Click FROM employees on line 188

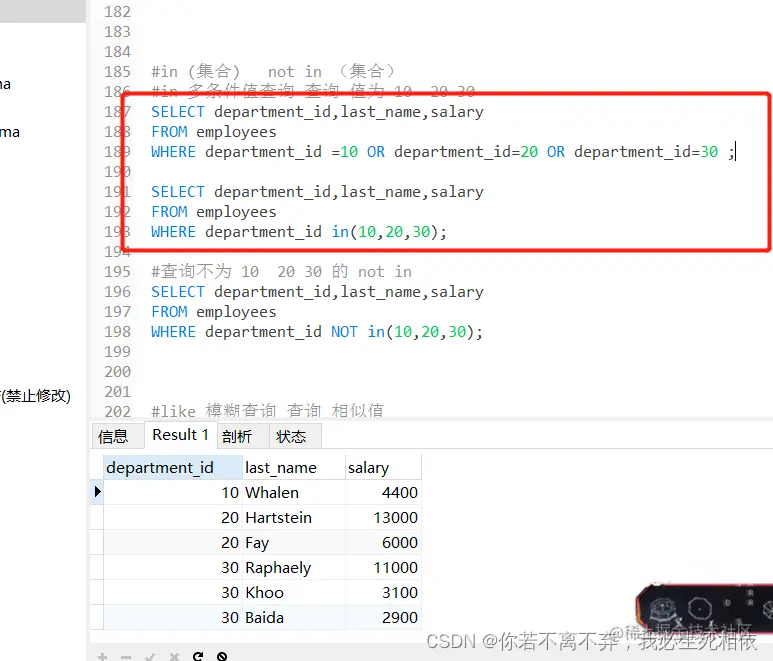click(213, 132)
